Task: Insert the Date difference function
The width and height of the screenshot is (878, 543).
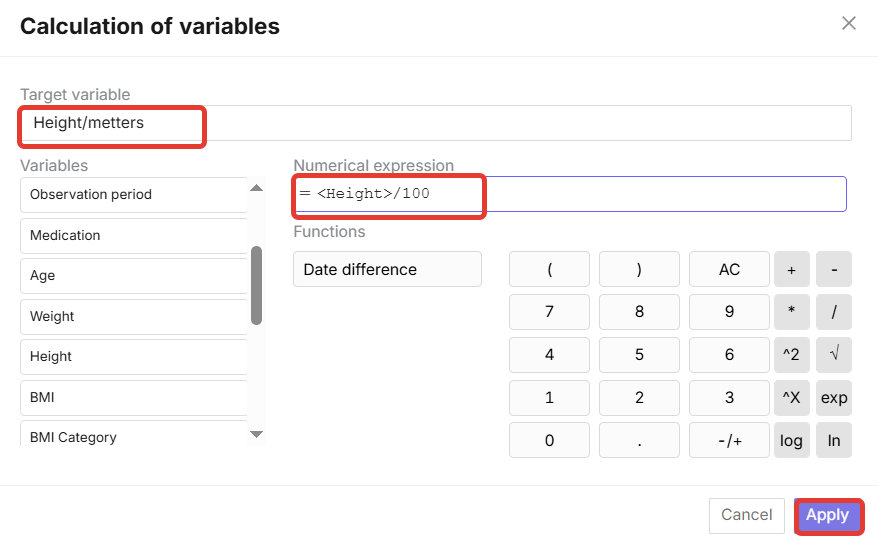Action: point(387,269)
